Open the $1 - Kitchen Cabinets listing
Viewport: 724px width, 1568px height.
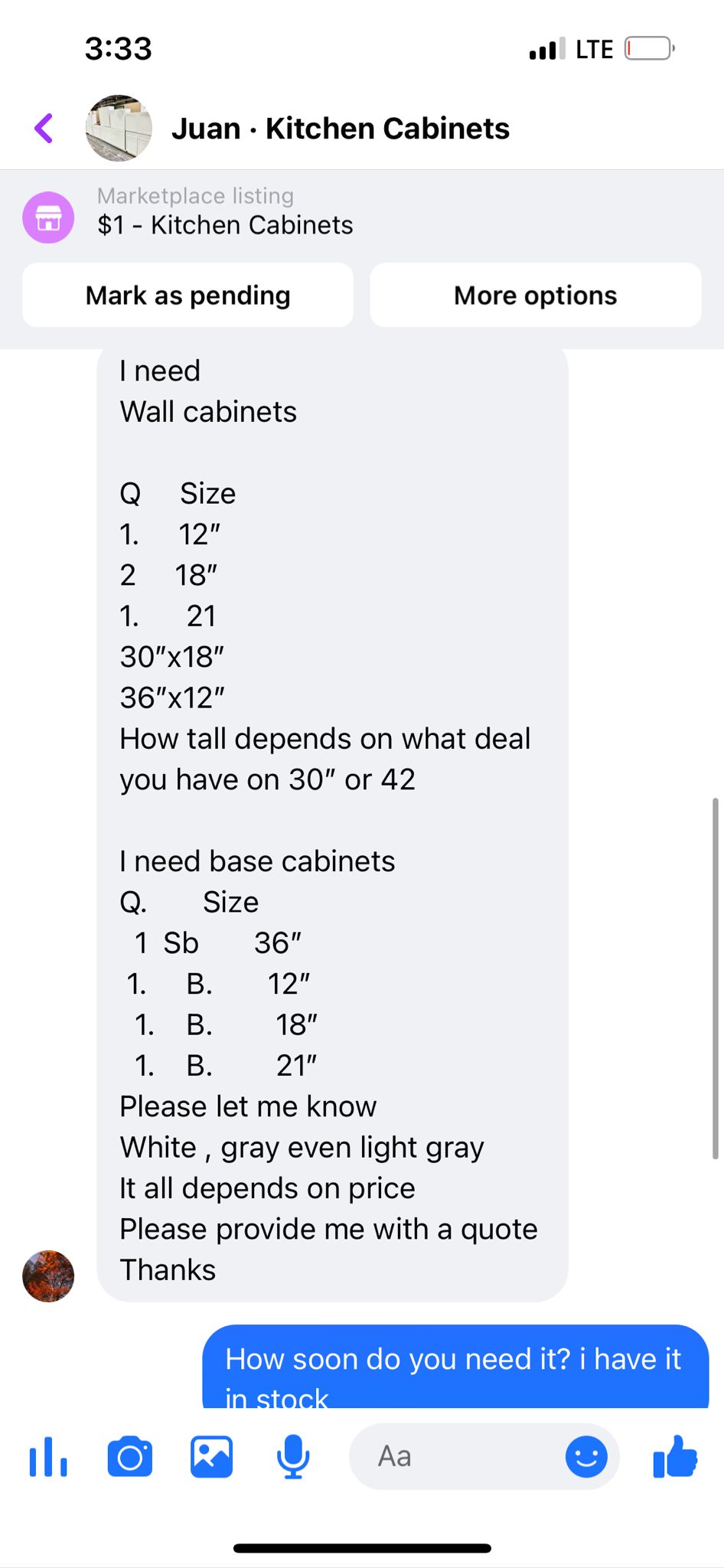pyautogui.click(x=225, y=225)
